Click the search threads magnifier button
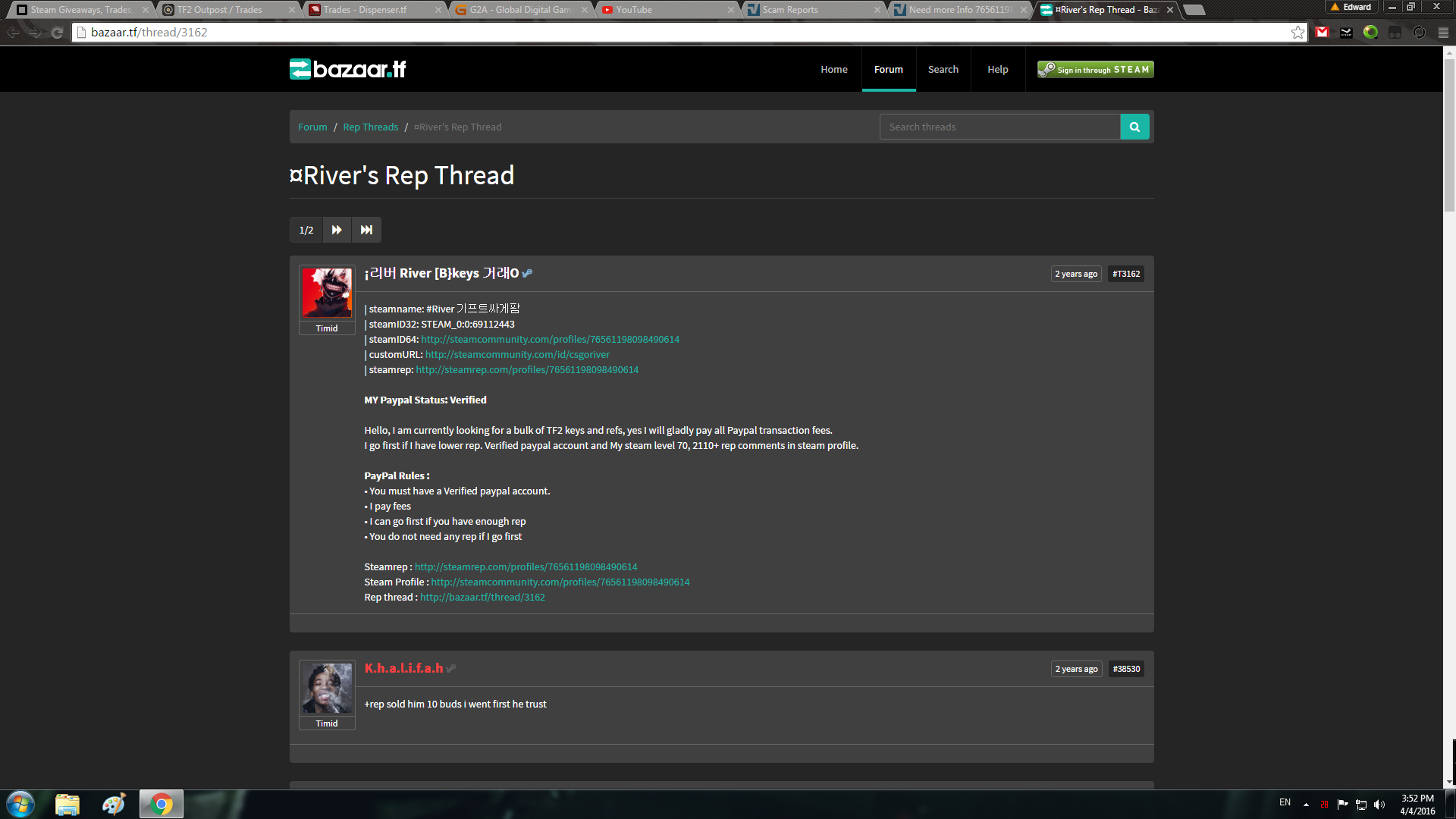This screenshot has width=1456, height=819. click(x=1134, y=127)
